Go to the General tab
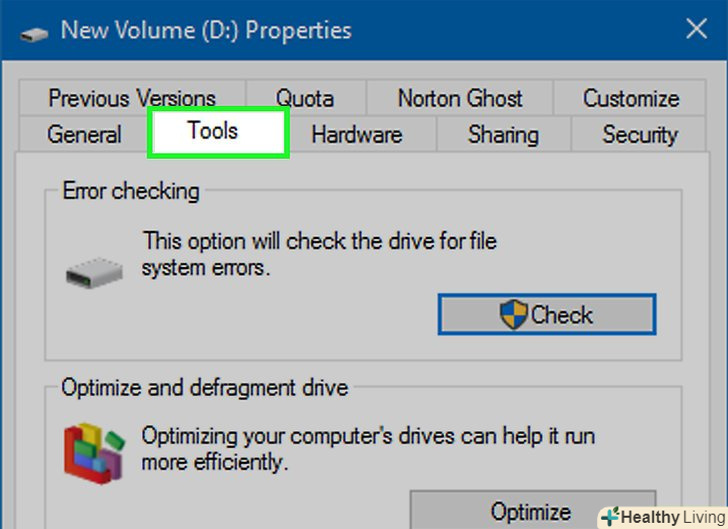The width and height of the screenshot is (728, 529). tap(84, 134)
